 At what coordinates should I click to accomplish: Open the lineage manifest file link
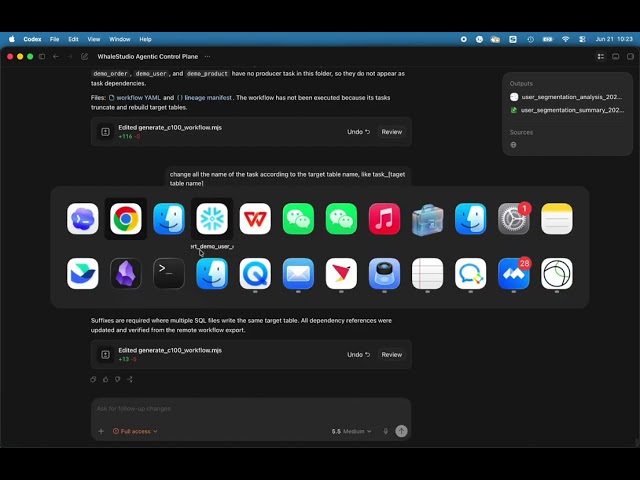pos(204,98)
